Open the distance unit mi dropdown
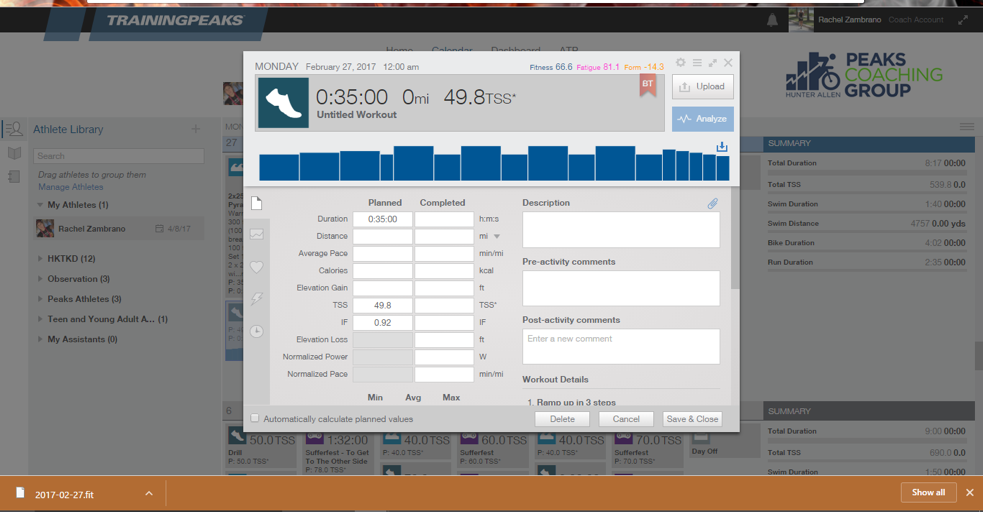This screenshot has width=983, height=512. [x=497, y=236]
